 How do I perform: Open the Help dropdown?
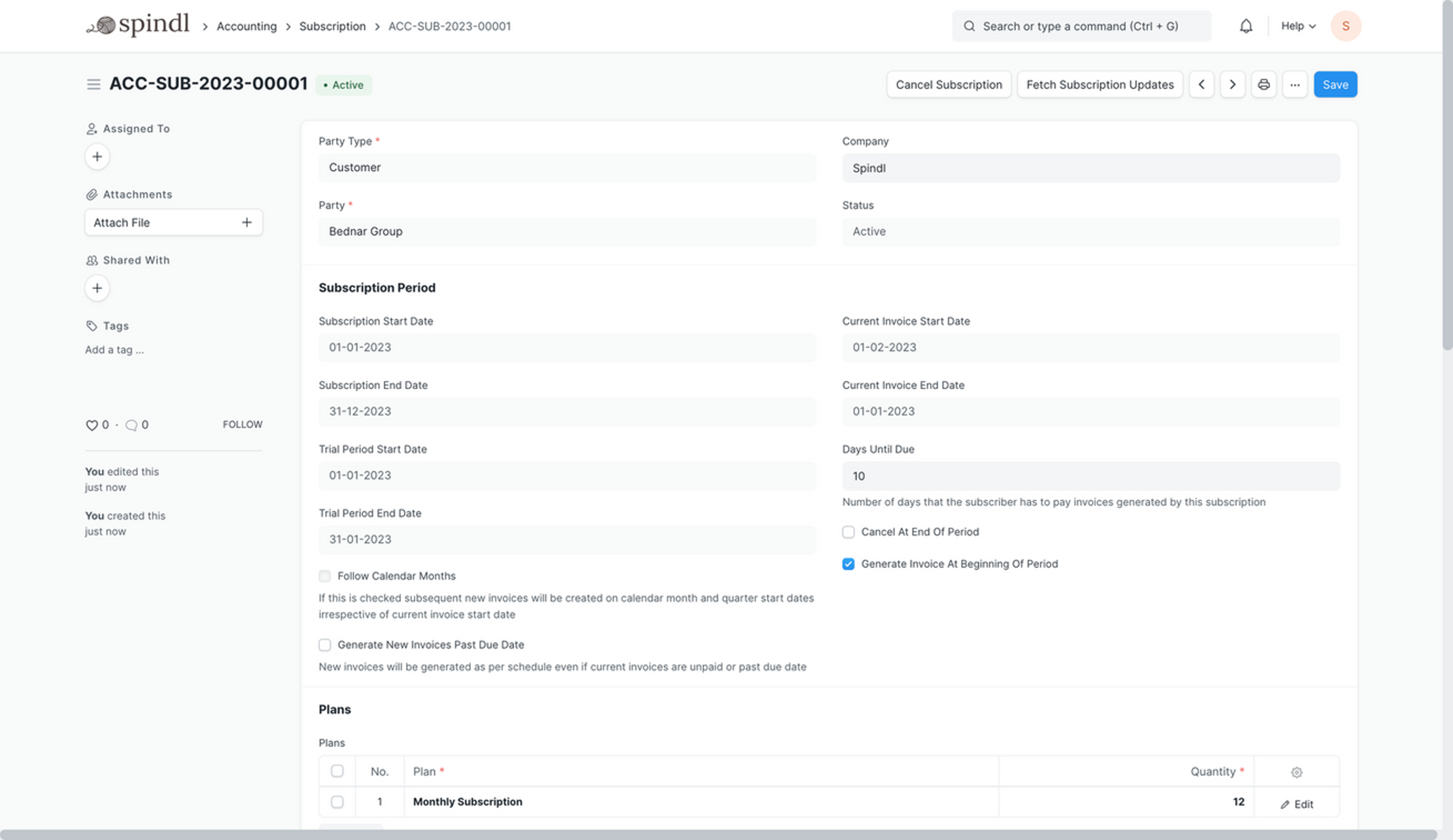pyautogui.click(x=1298, y=26)
